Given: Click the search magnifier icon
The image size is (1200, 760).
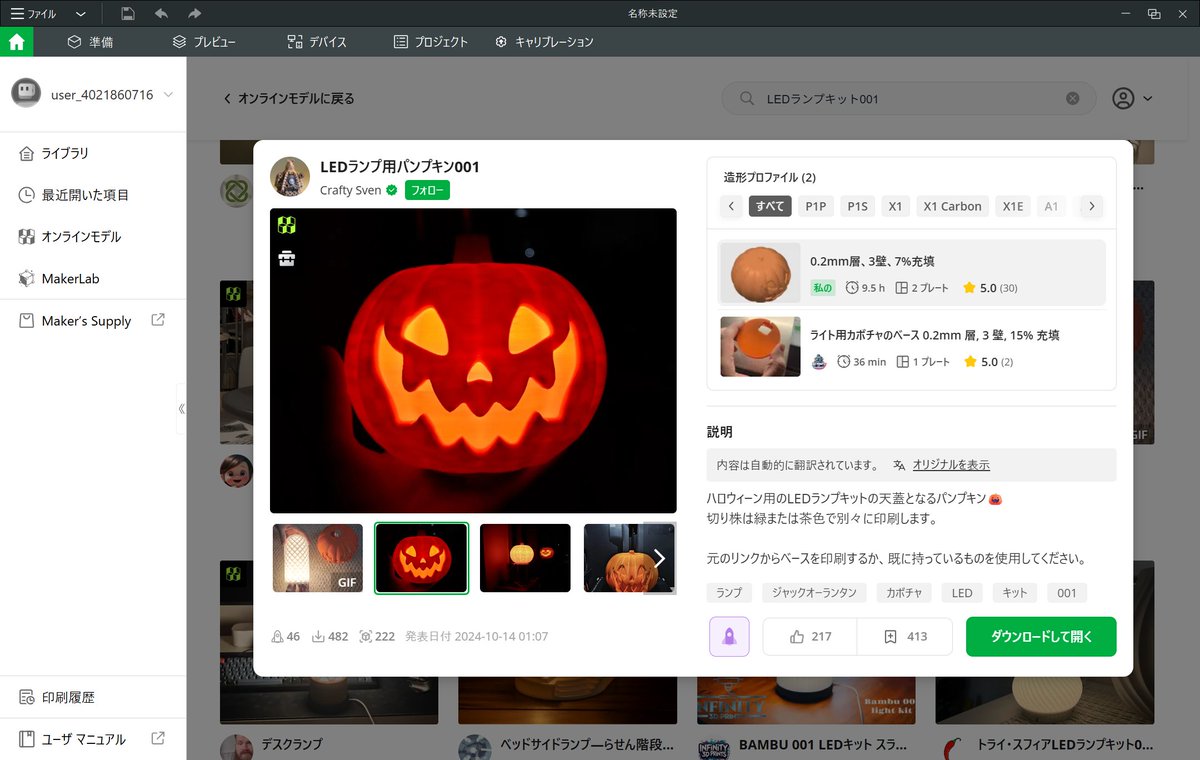Looking at the screenshot, I should tap(746, 98).
